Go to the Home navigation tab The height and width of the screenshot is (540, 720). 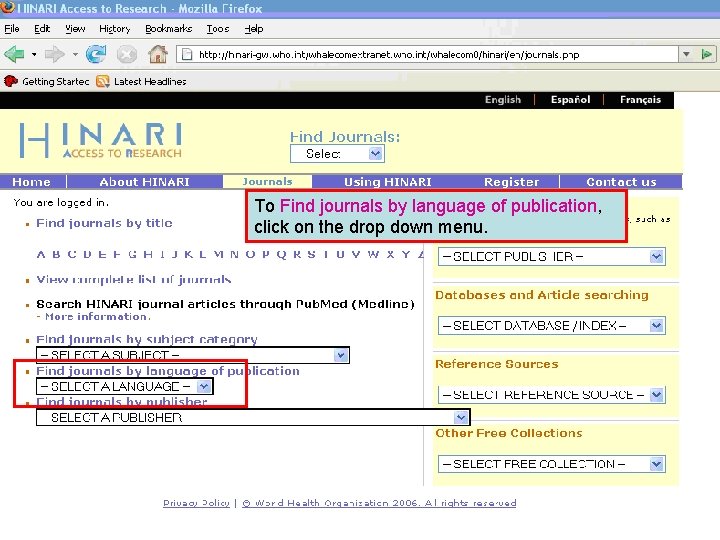[x=31, y=182]
